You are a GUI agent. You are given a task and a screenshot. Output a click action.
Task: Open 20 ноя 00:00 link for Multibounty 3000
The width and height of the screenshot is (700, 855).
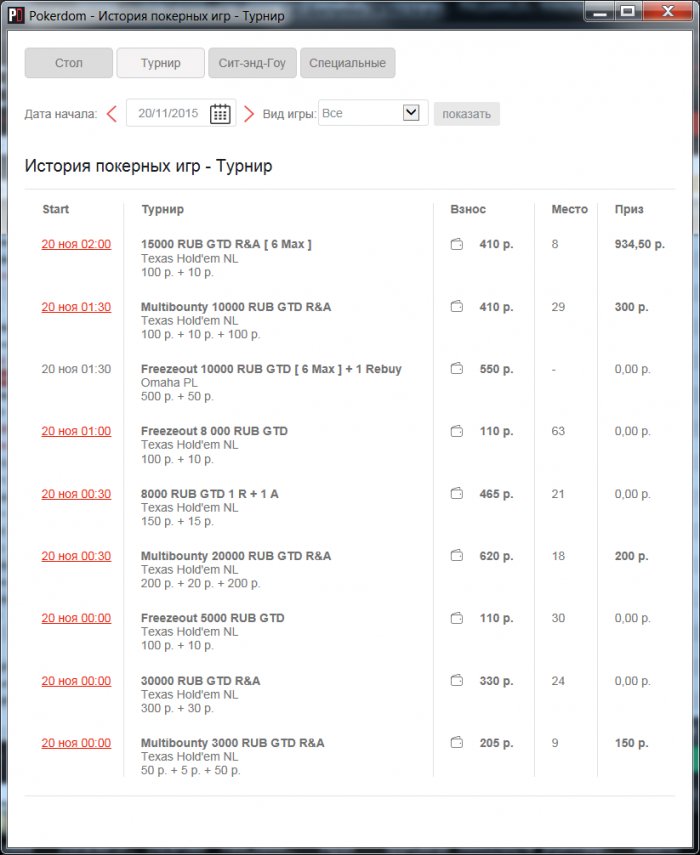76,743
